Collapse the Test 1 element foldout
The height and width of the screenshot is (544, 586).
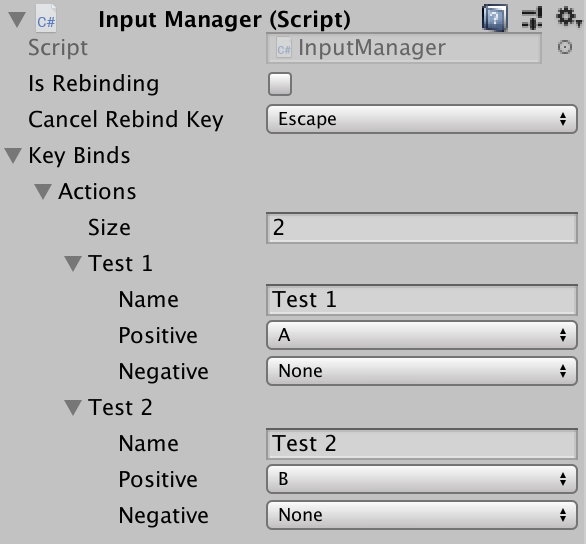(x=73, y=263)
